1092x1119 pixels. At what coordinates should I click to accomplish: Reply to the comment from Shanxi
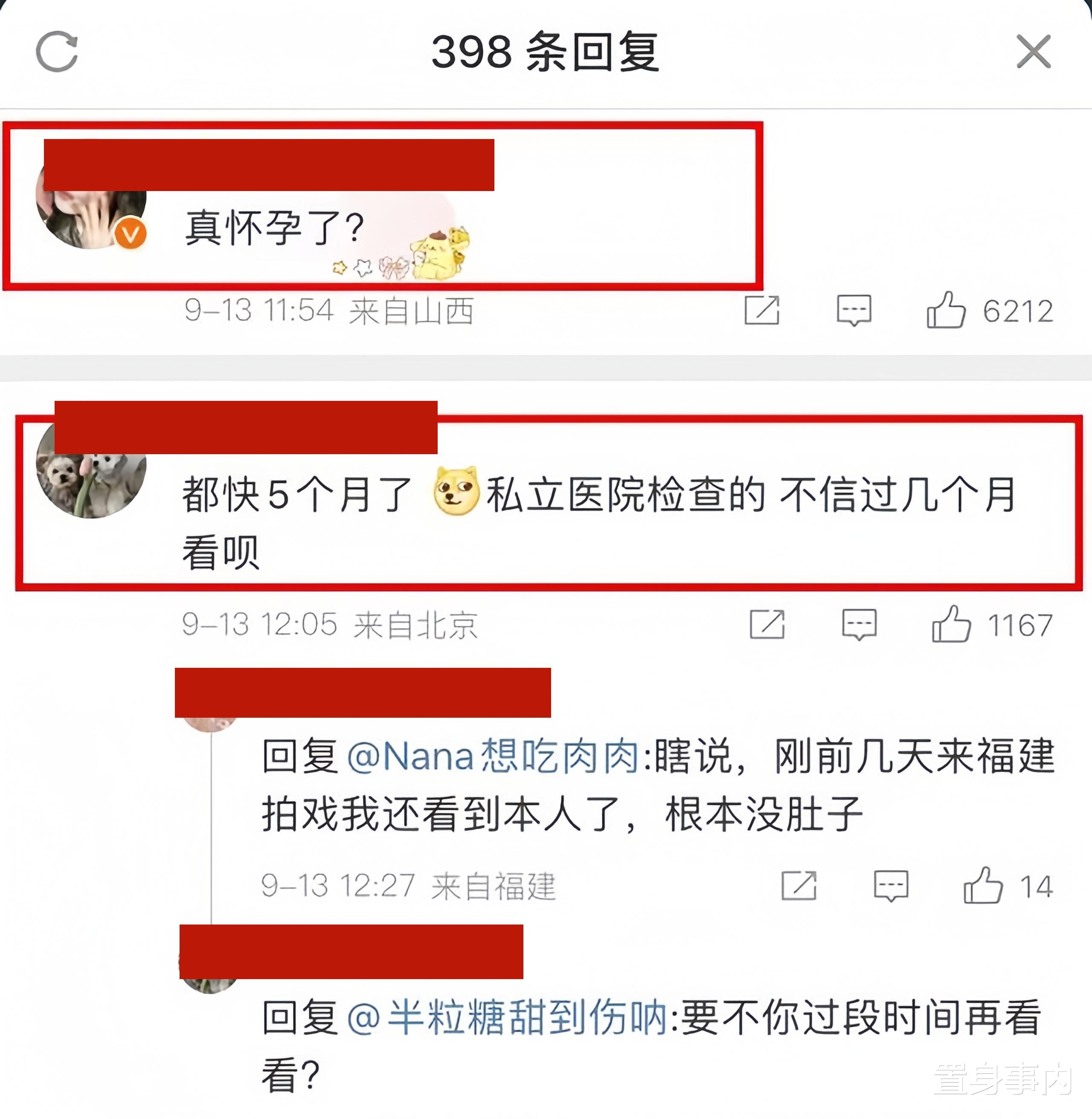coord(854,311)
